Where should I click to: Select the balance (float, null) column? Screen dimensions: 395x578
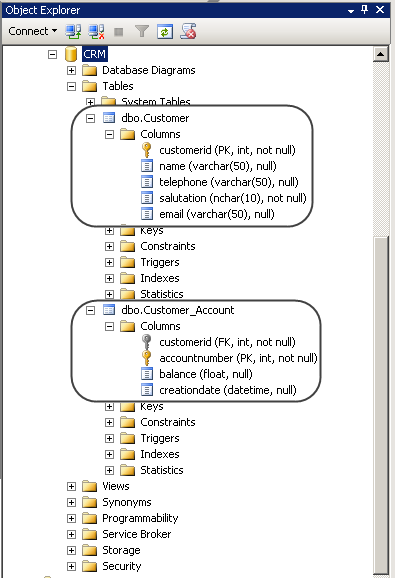pyautogui.click(x=206, y=374)
